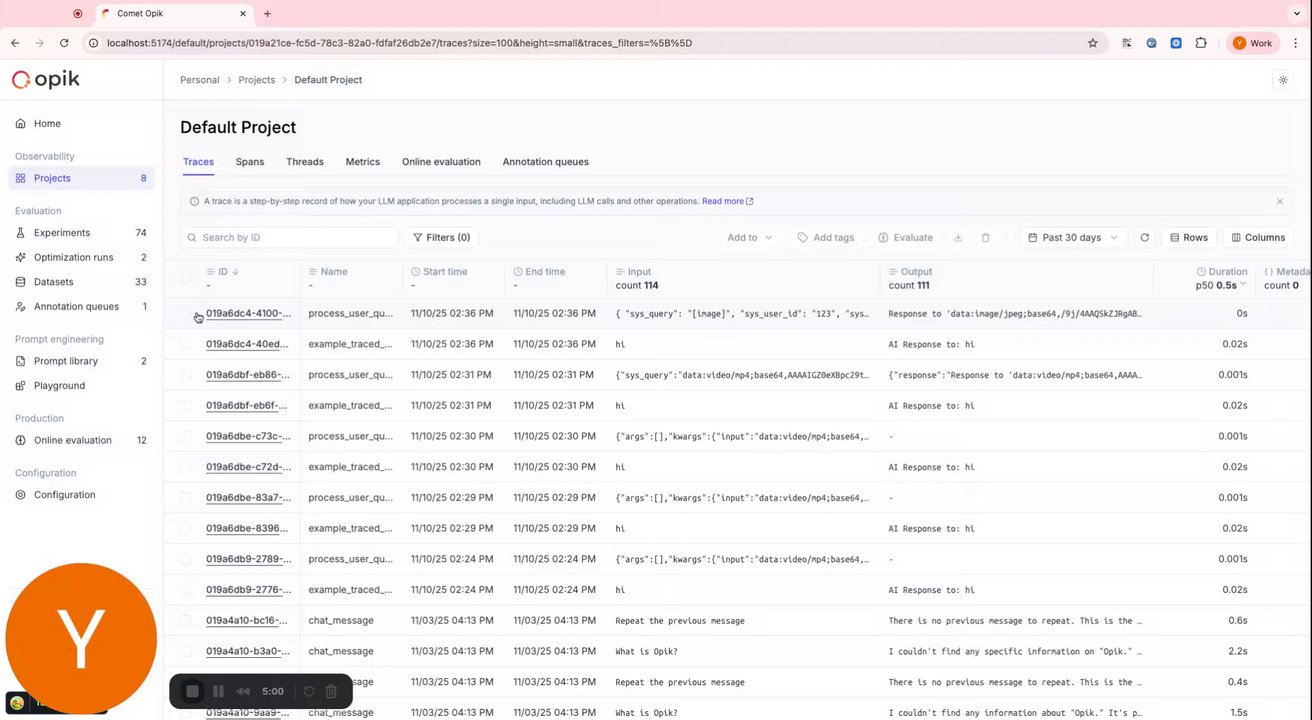Open the Rows height selector
Screen dimensions: 1312x720
[1188, 238]
